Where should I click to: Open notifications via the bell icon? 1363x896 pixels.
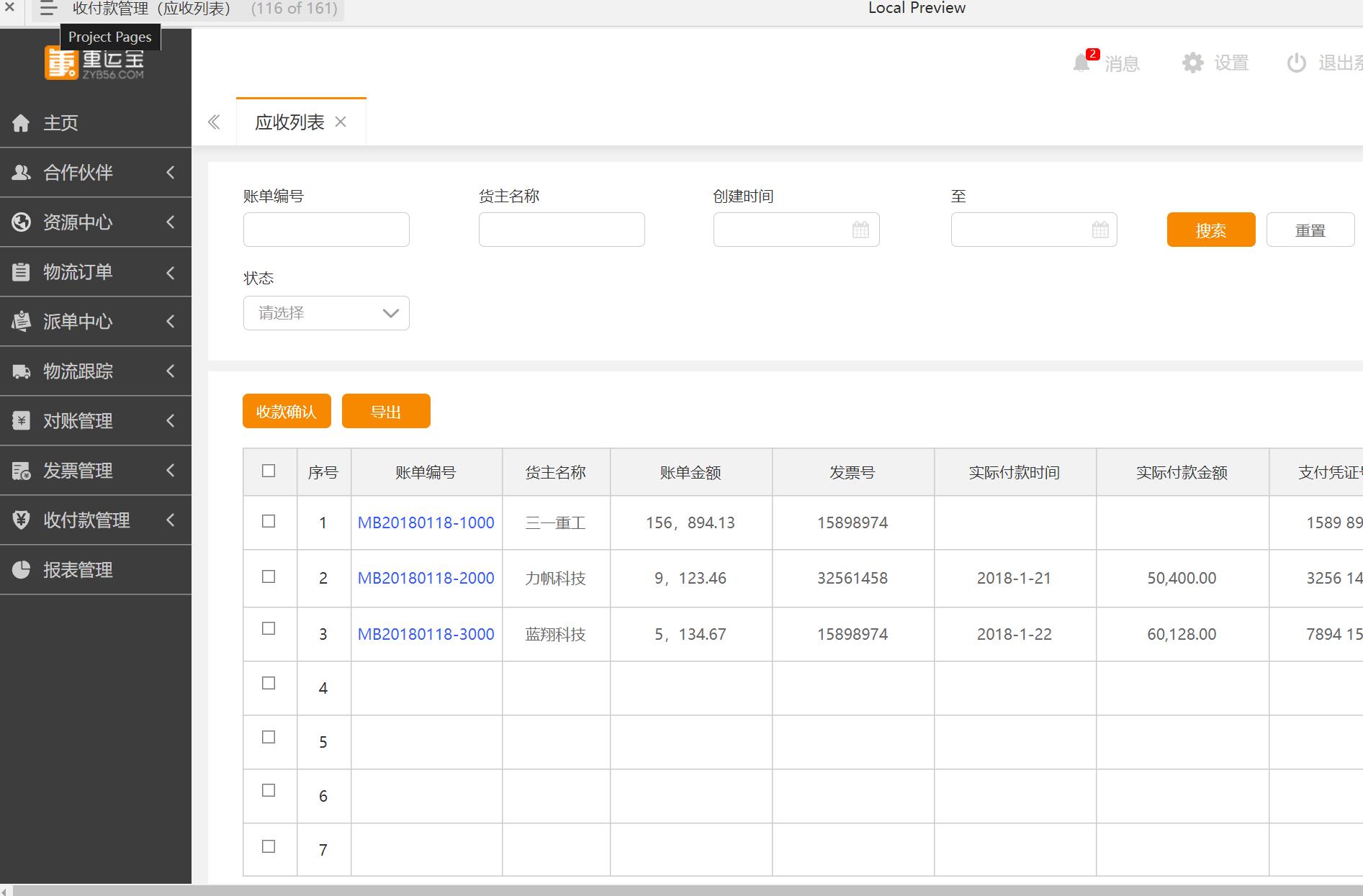pos(1081,63)
